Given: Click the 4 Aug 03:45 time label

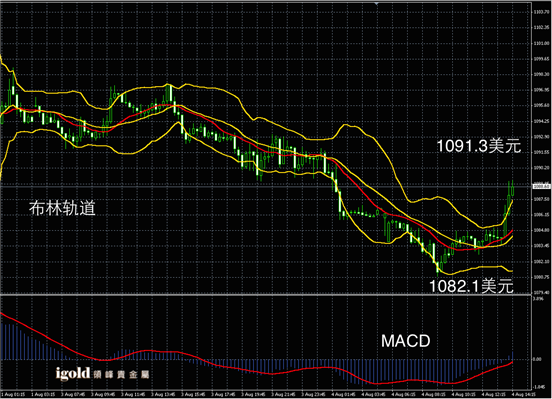Looking at the screenshot, I should coord(374,394).
